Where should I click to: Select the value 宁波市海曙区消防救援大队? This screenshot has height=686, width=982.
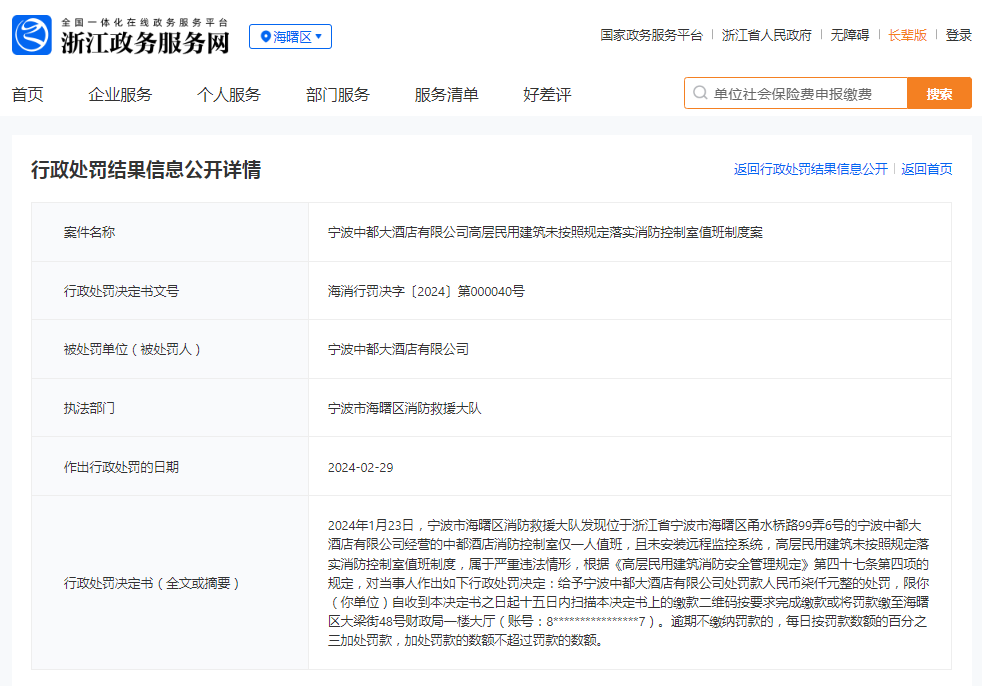(x=405, y=408)
